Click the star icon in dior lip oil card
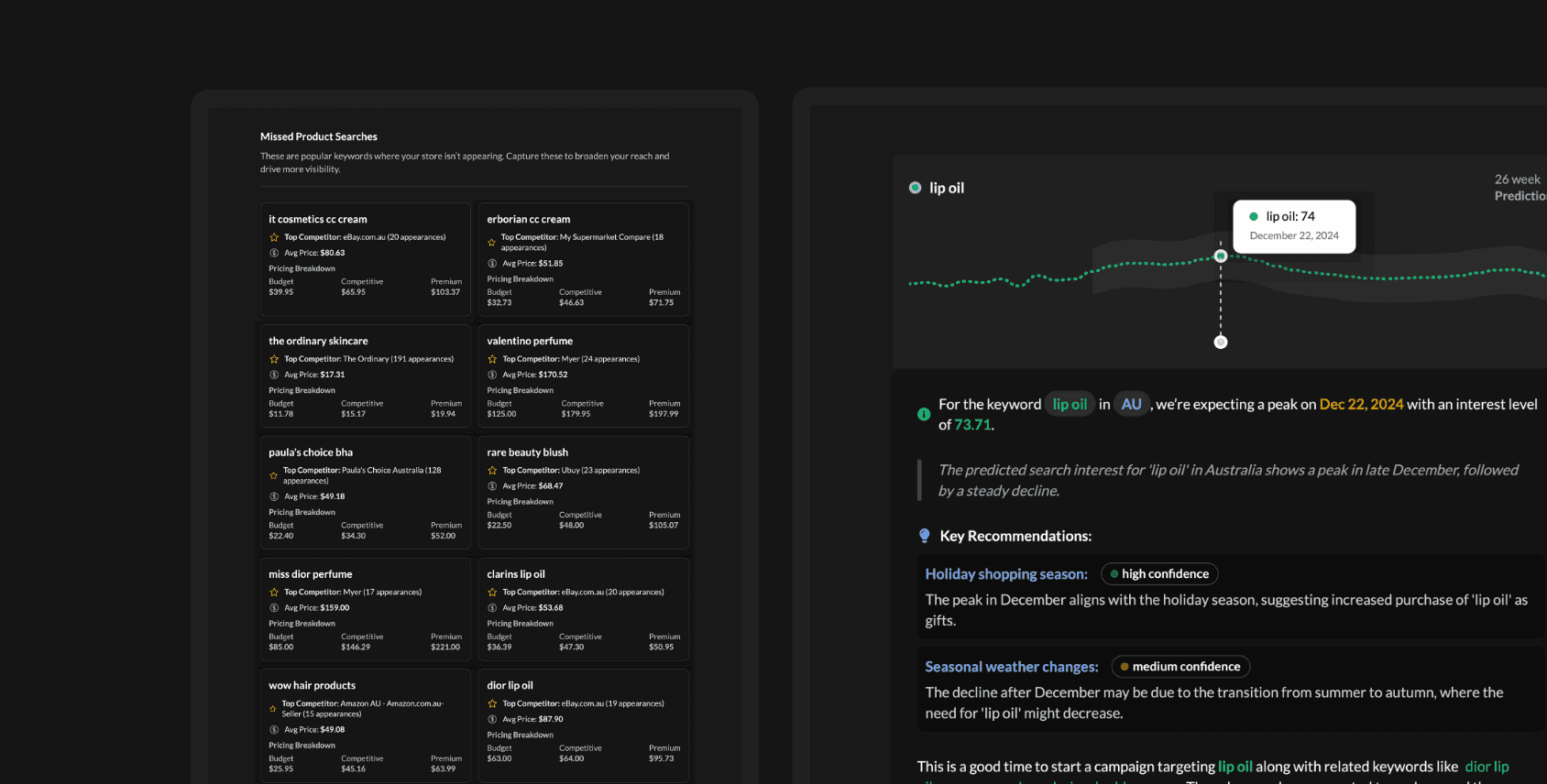Screen dimensions: 1547x784 pos(492,704)
